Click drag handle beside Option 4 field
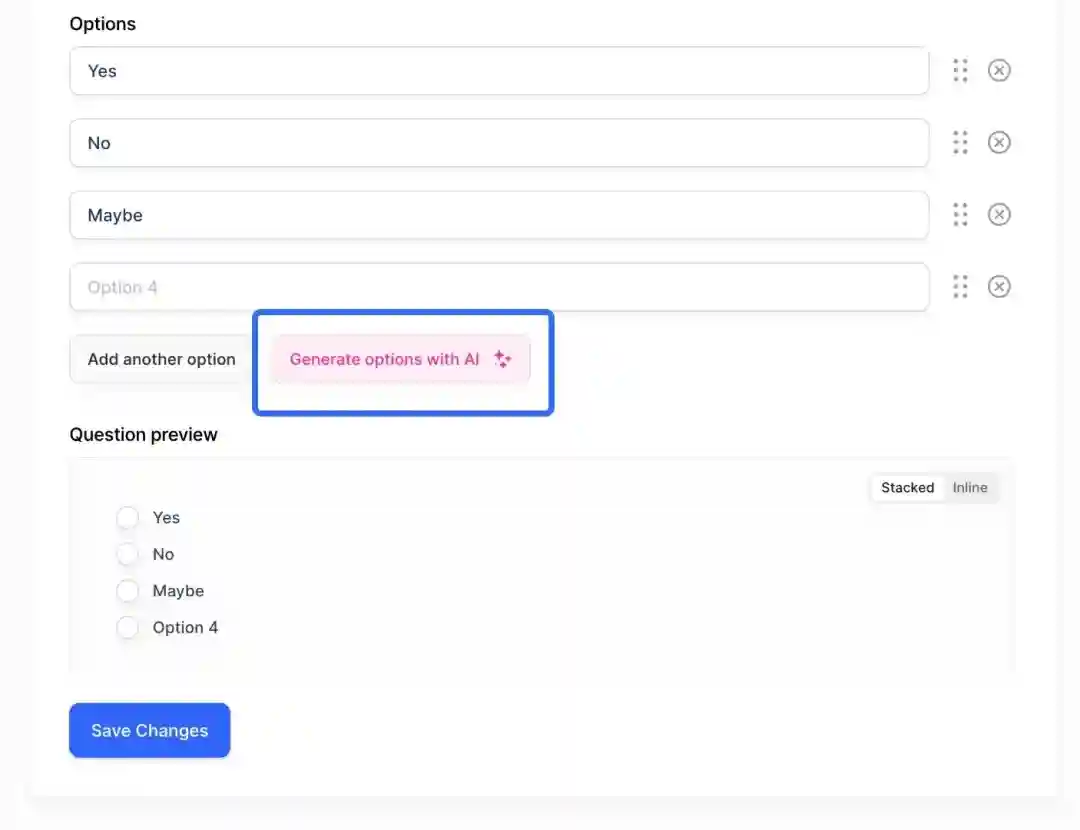1080x830 pixels. tap(960, 287)
